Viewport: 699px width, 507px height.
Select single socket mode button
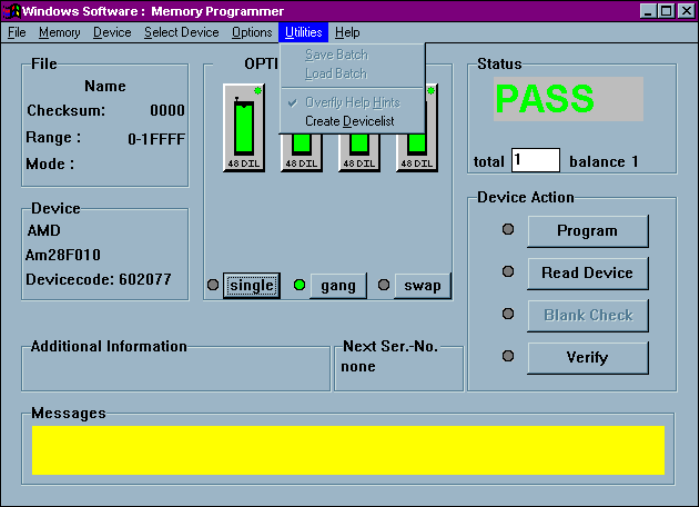click(251, 285)
